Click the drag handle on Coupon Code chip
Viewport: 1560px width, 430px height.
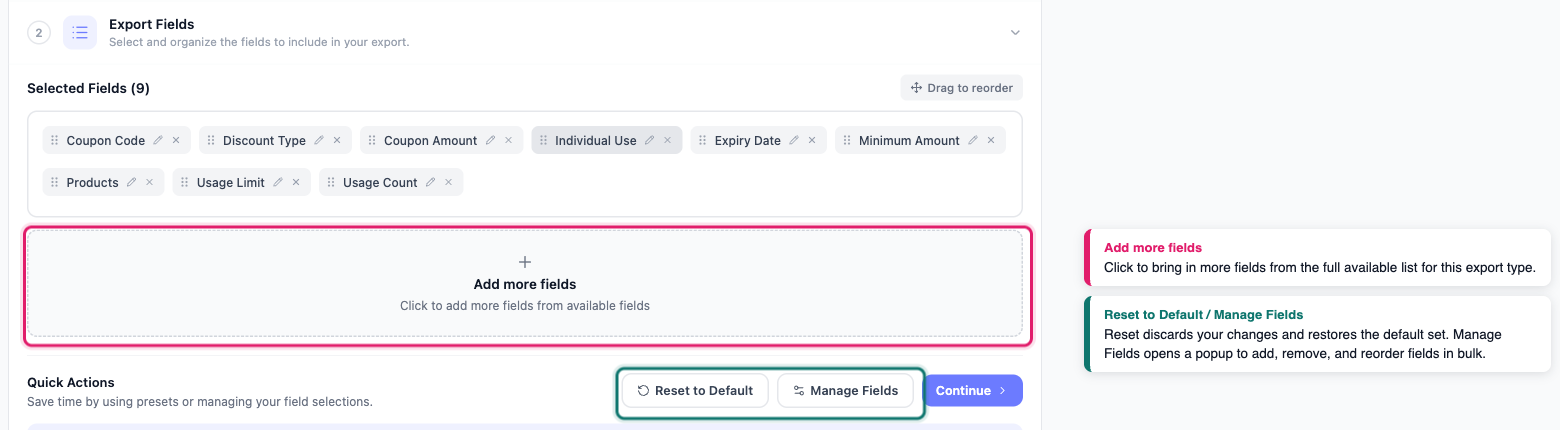coord(55,141)
